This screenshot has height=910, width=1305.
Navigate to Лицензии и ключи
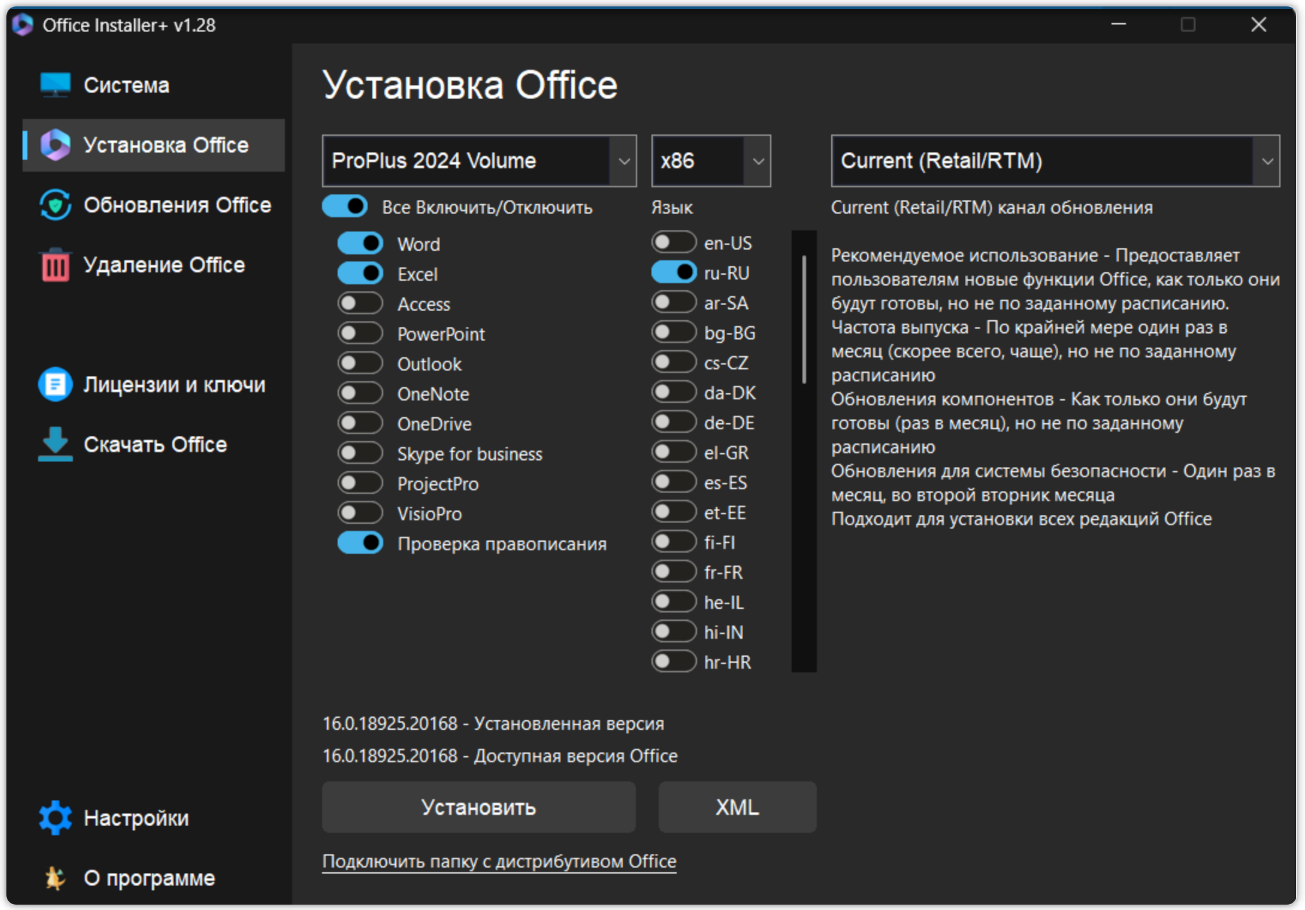point(160,384)
